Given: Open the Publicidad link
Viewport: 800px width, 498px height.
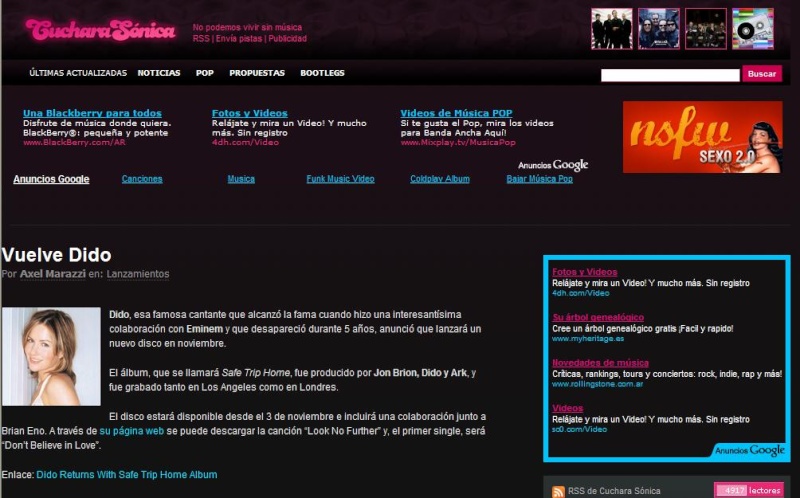Looking at the screenshot, I should [x=288, y=39].
